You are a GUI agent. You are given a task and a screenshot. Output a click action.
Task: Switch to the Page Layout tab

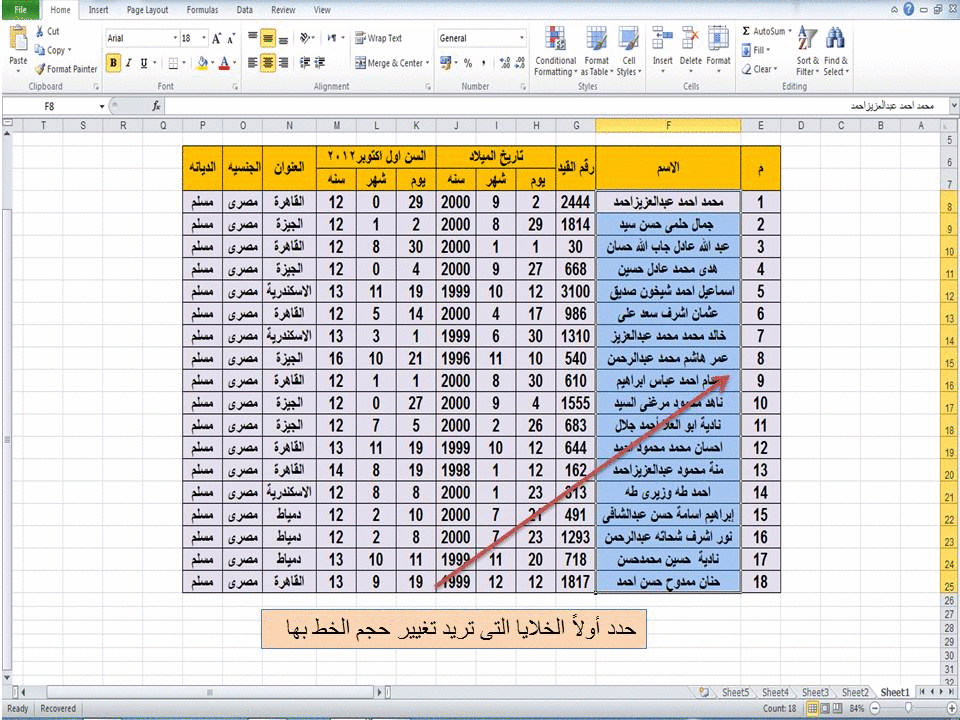[148, 10]
